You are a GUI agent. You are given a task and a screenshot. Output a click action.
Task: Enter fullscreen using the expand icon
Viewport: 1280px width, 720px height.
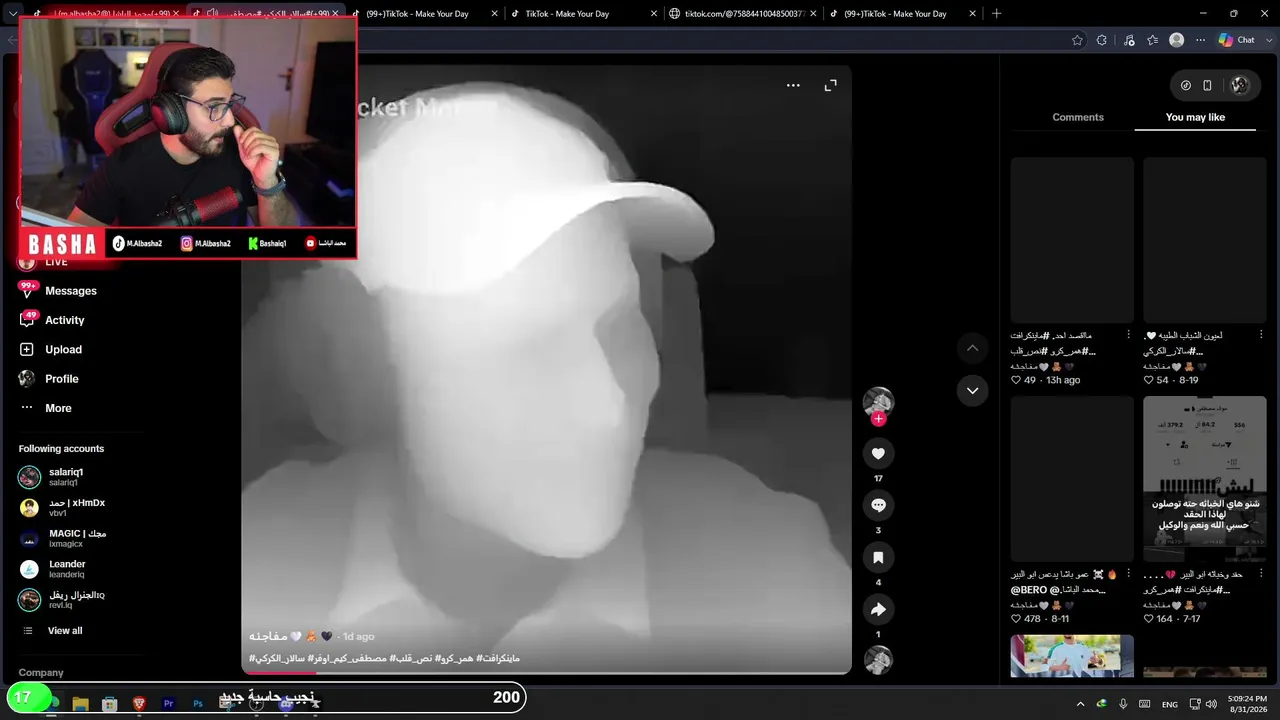[x=830, y=86]
